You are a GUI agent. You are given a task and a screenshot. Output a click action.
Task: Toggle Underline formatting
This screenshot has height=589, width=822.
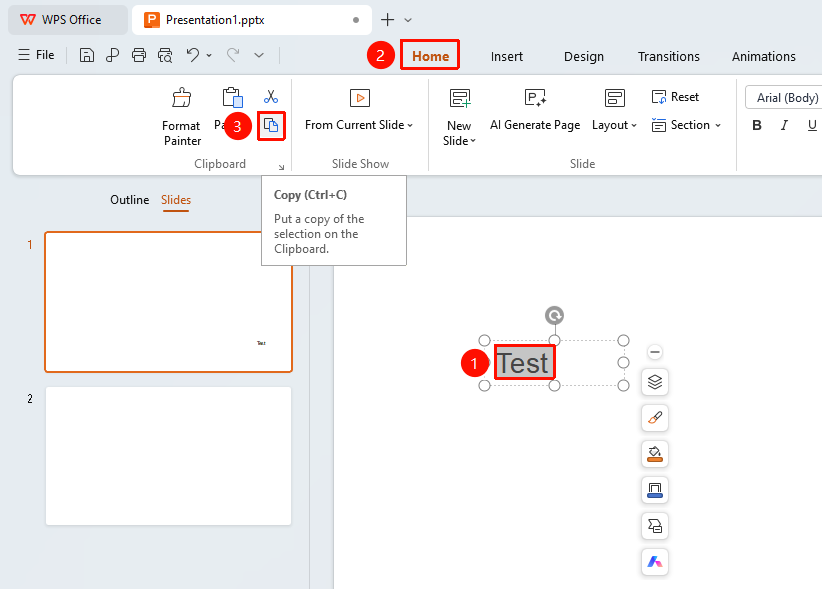click(812, 125)
